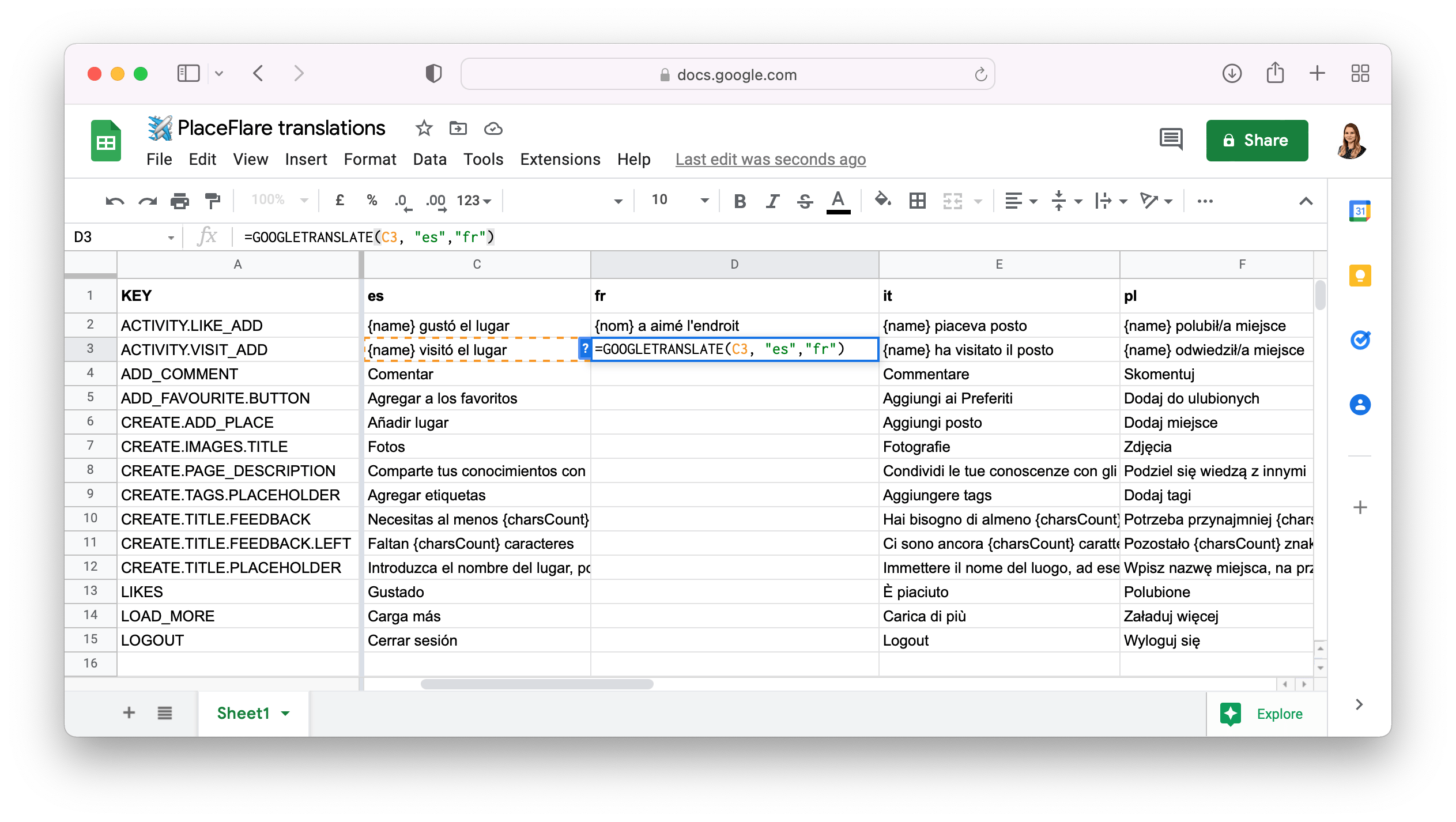This screenshot has height=822, width=1456.
Task: Open the fill color picker
Action: point(882,201)
